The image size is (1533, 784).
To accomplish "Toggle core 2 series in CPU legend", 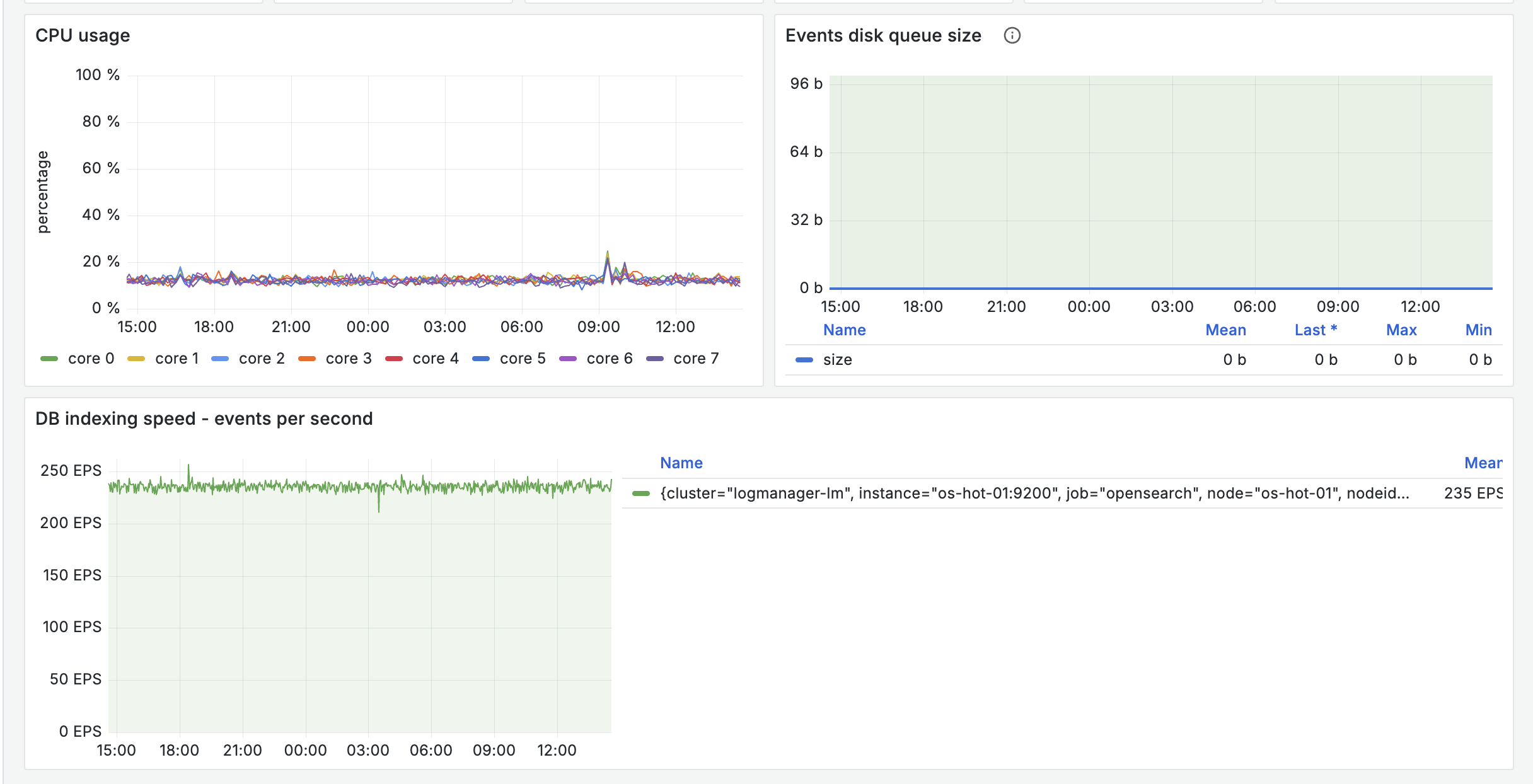I will [262, 359].
